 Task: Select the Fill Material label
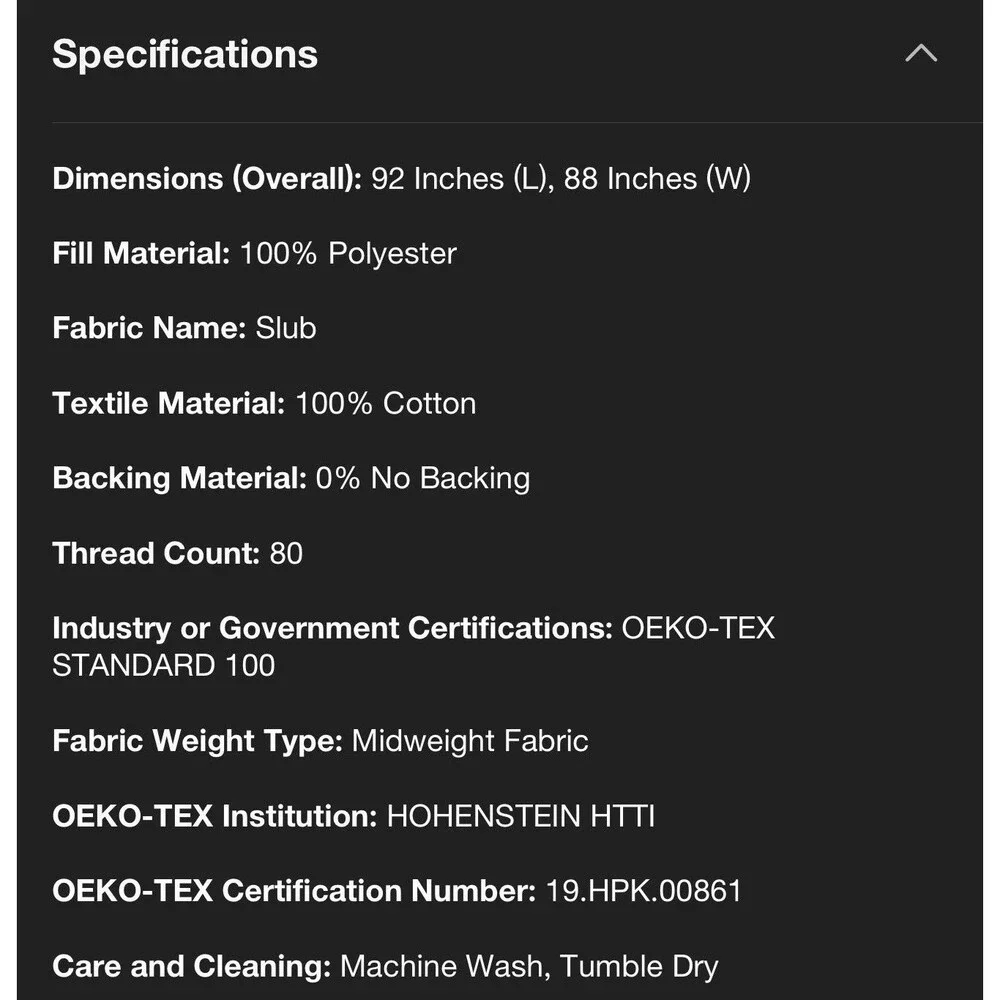click(142, 253)
